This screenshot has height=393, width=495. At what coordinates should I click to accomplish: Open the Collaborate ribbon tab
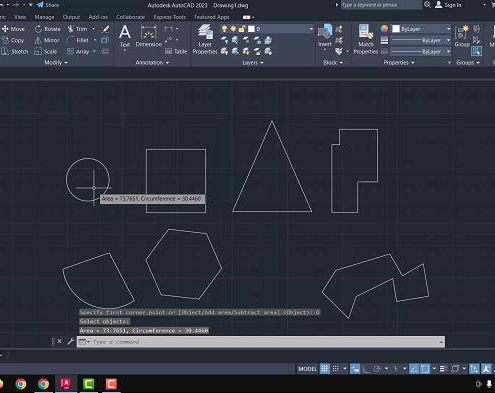click(x=130, y=17)
